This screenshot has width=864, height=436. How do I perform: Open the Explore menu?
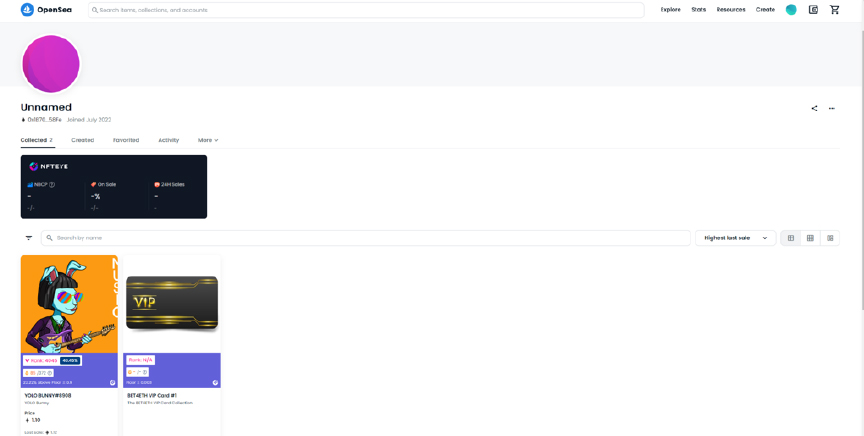click(671, 9)
